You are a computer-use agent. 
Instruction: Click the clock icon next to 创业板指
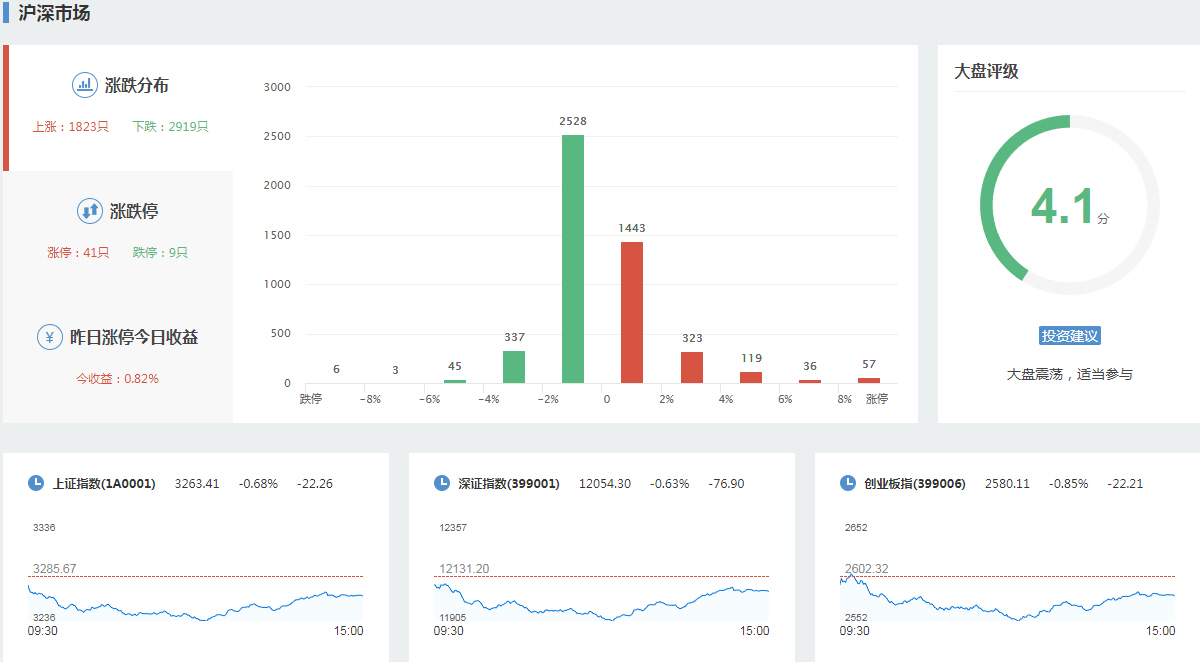pyautogui.click(x=848, y=483)
